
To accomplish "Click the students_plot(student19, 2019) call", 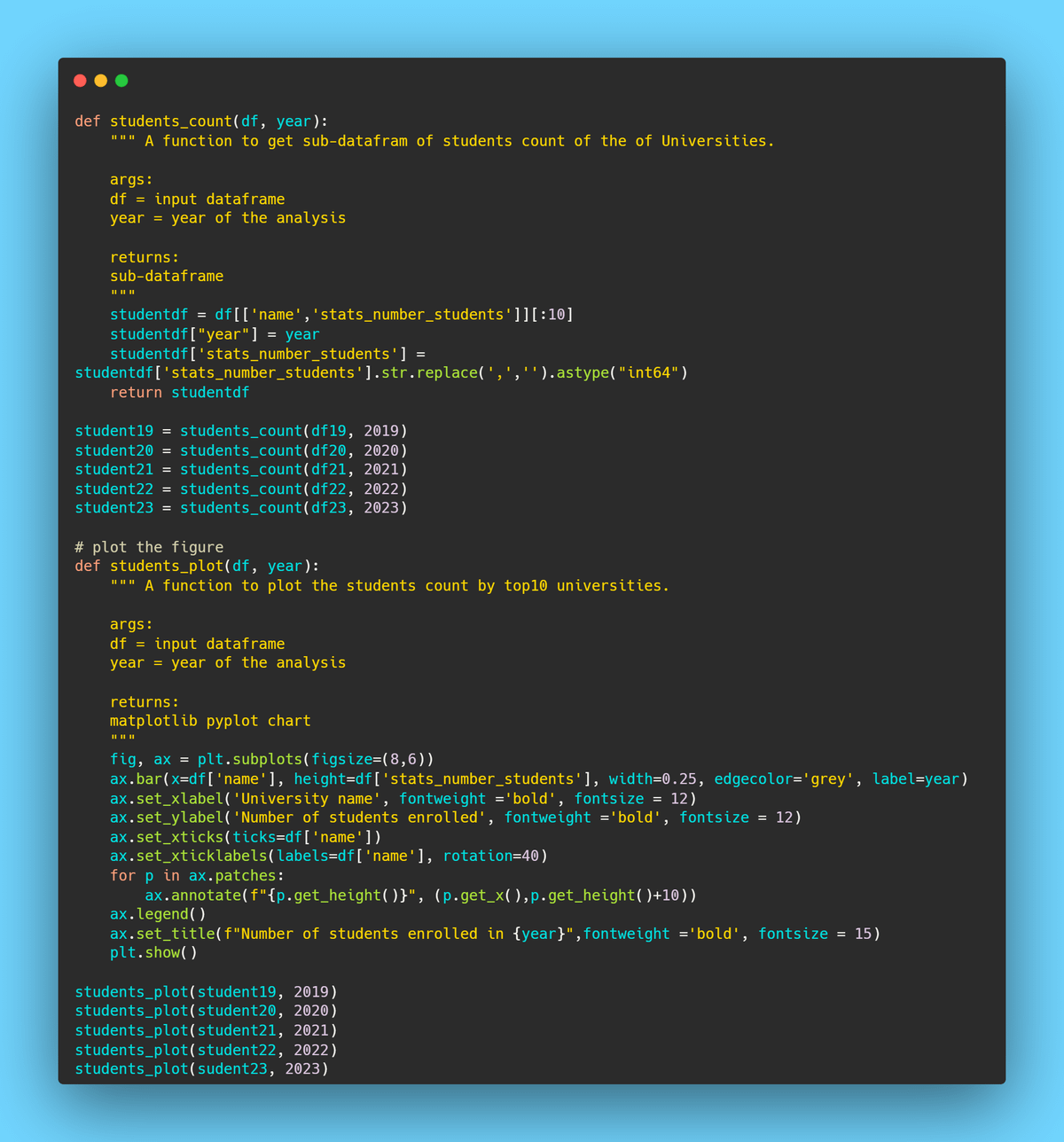I will click(x=206, y=992).
